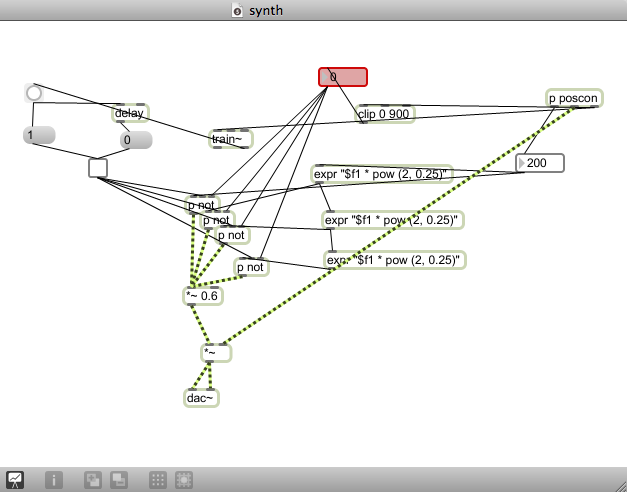627x492 pixels.
Task: Click the red highlighted number box
Action: (343, 77)
